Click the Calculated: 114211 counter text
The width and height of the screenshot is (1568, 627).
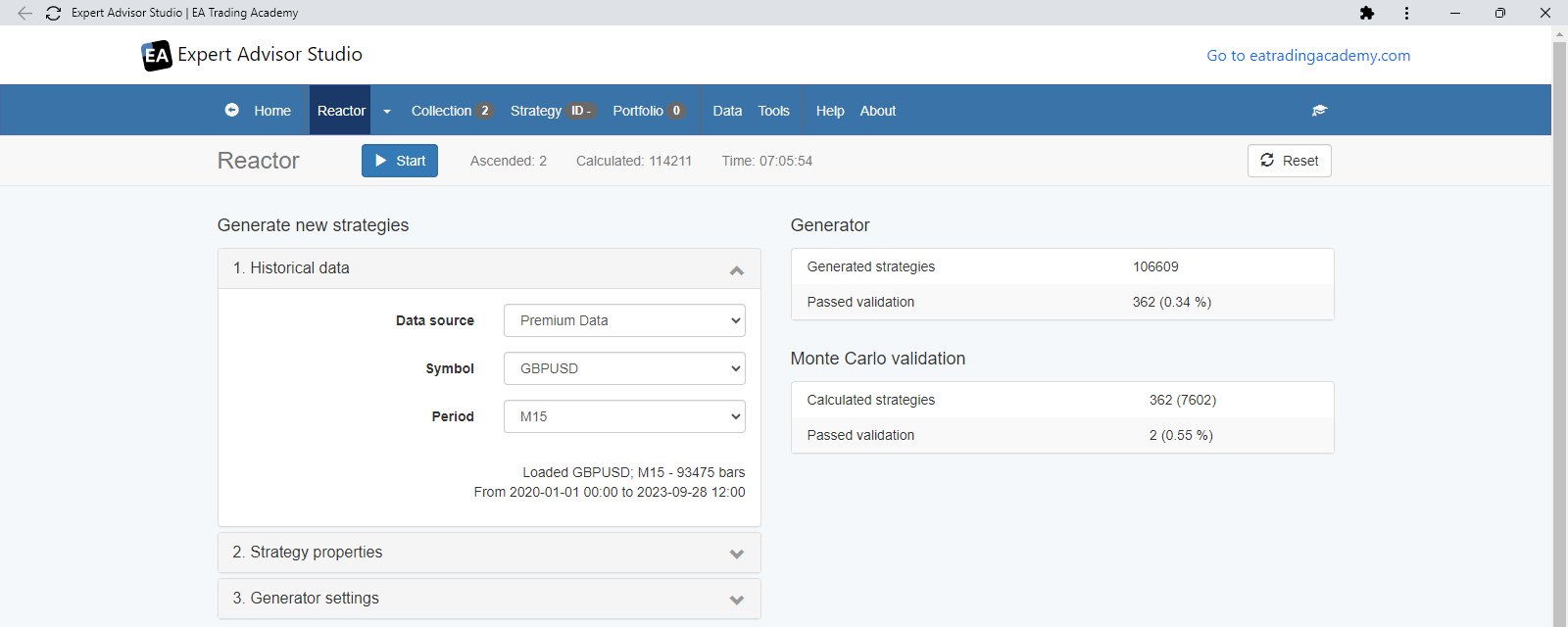634,161
